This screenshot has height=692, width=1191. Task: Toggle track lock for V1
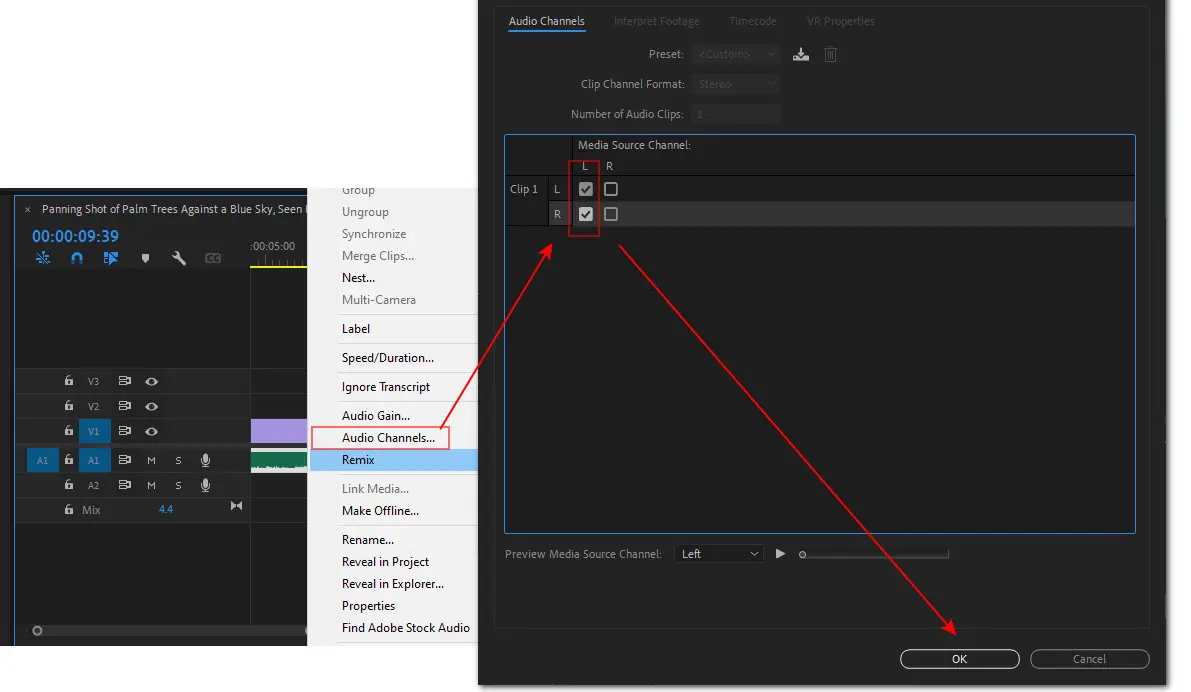[69, 431]
